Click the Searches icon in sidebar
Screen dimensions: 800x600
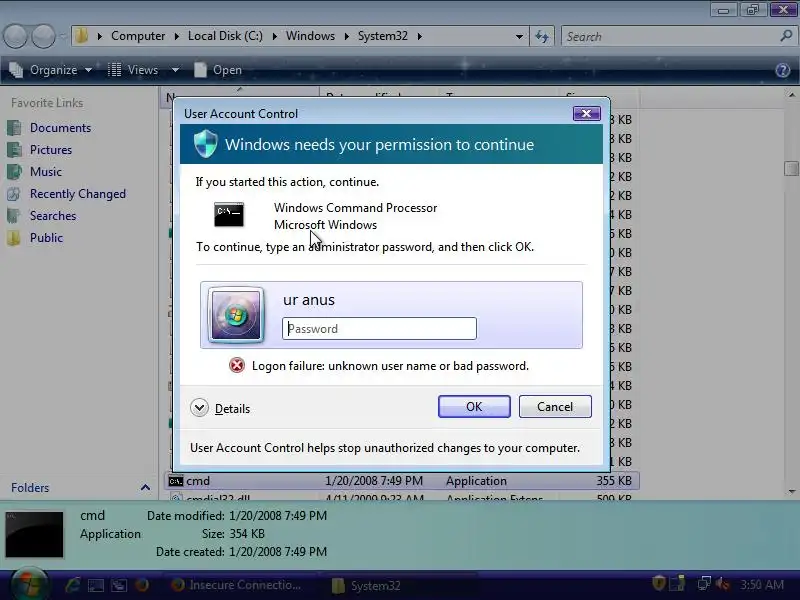click(x=14, y=215)
